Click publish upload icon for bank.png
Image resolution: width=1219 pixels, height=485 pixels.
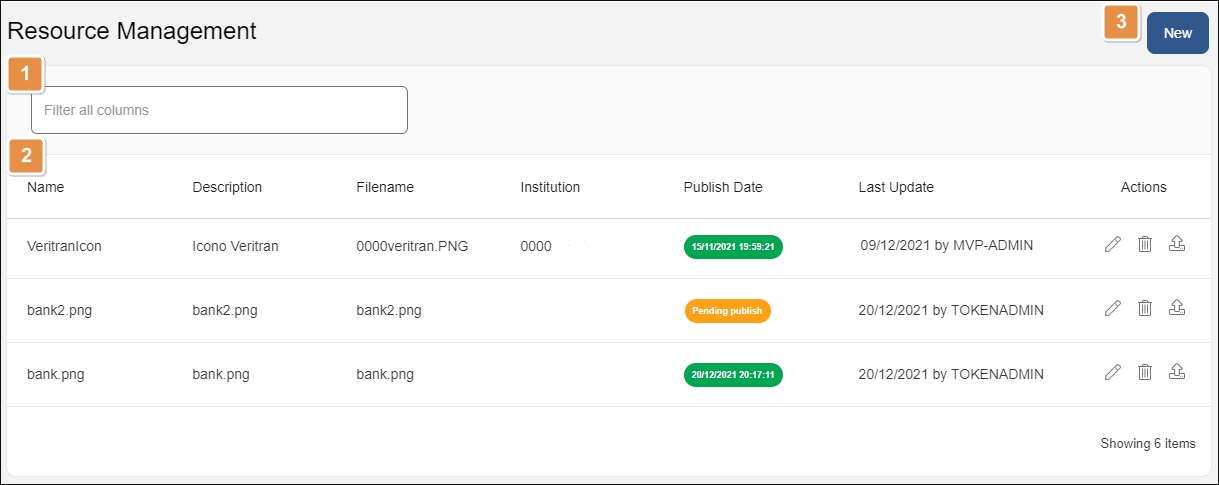pos(1177,373)
